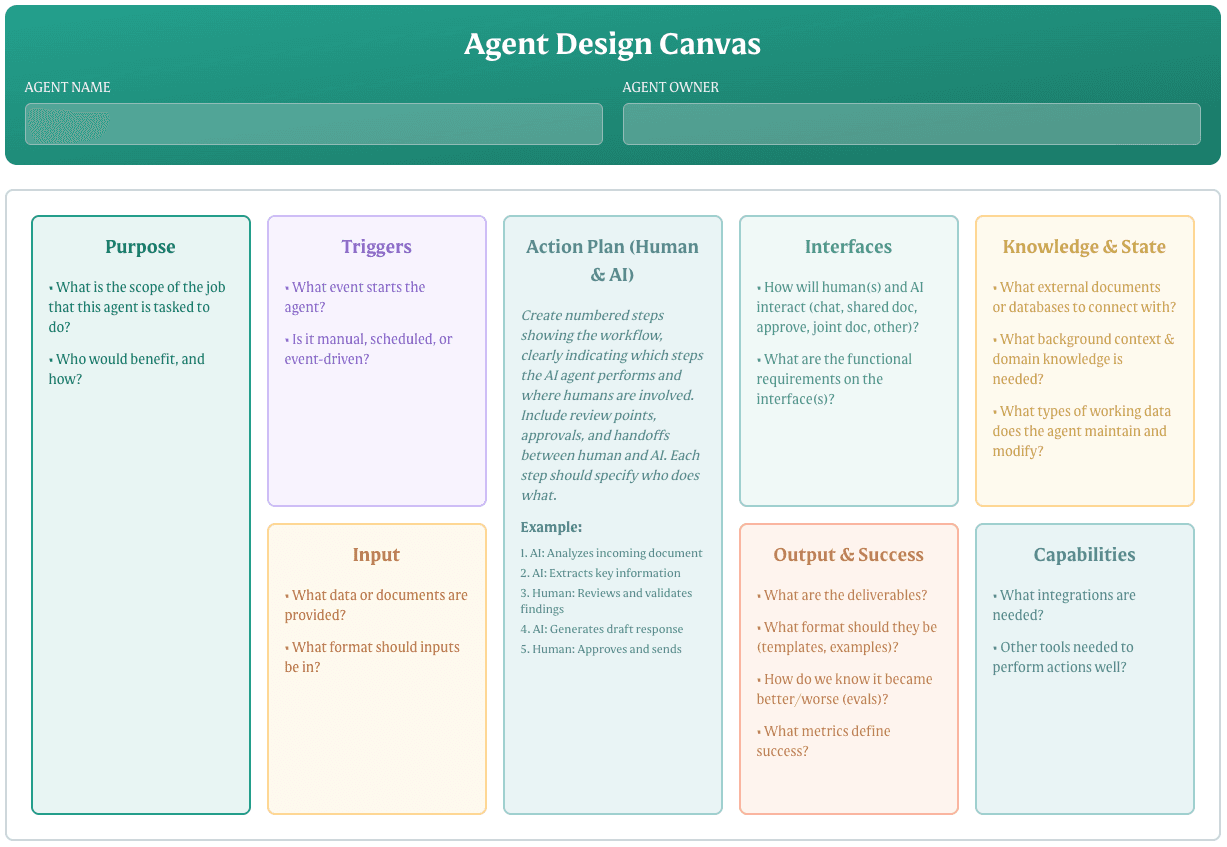Select the Agent Design Canvas title
The image size is (1227, 847).
pyautogui.click(x=612, y=44)
